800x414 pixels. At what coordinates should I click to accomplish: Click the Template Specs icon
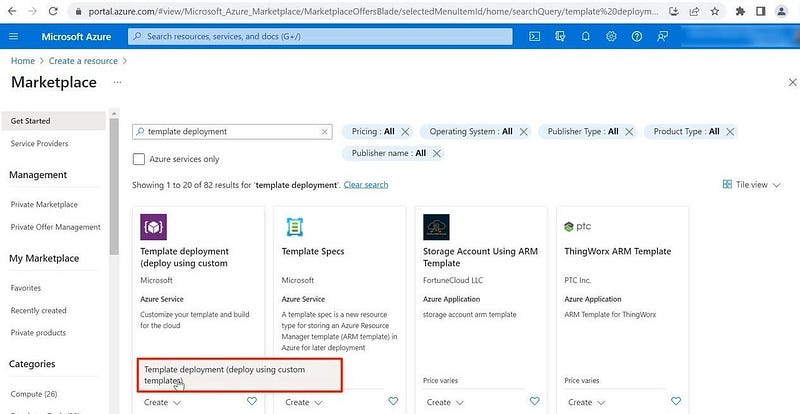pyautogui.click(x=294, y=227)
